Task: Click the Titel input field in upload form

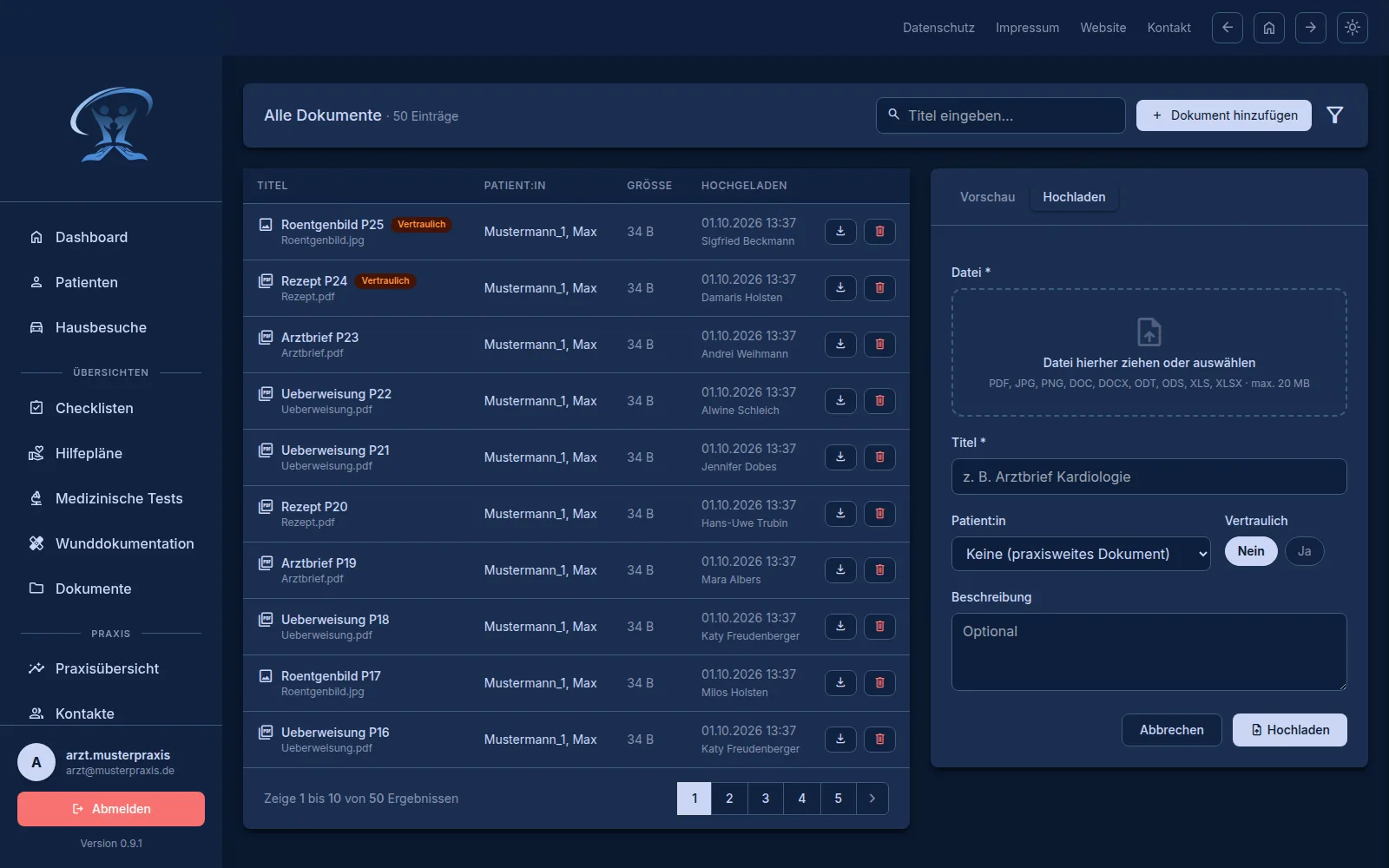Action: (x=1149, y=477)
